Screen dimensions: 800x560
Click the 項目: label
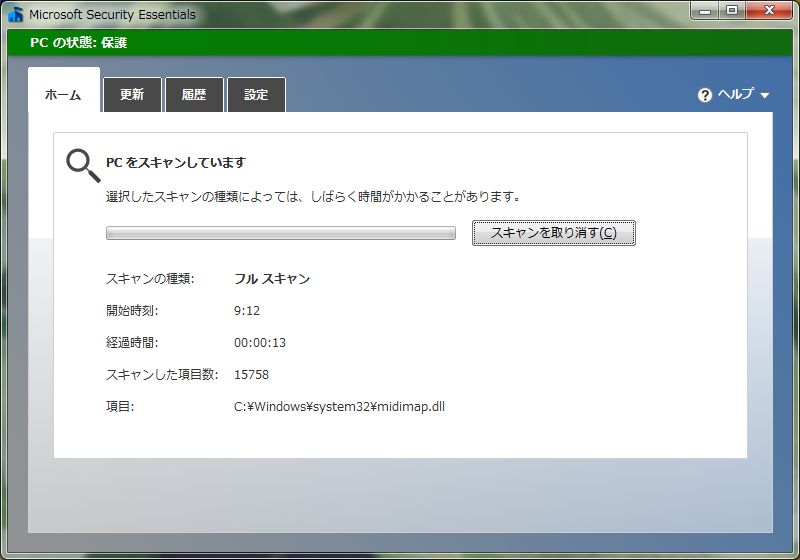[x=120, y=406]
